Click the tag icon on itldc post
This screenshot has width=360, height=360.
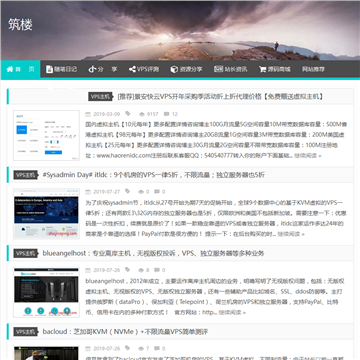coord(128,191)
